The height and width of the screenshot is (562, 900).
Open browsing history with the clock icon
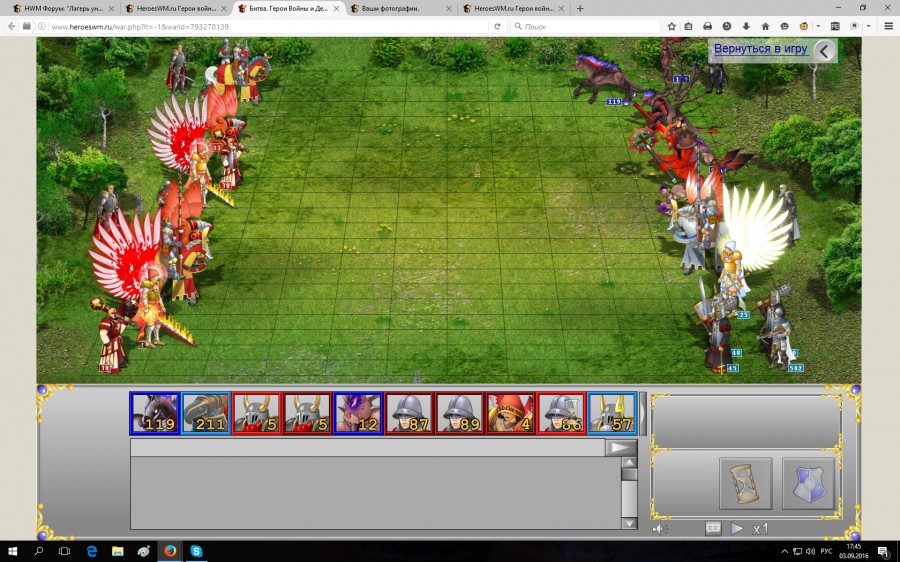[x=727, y=26]
